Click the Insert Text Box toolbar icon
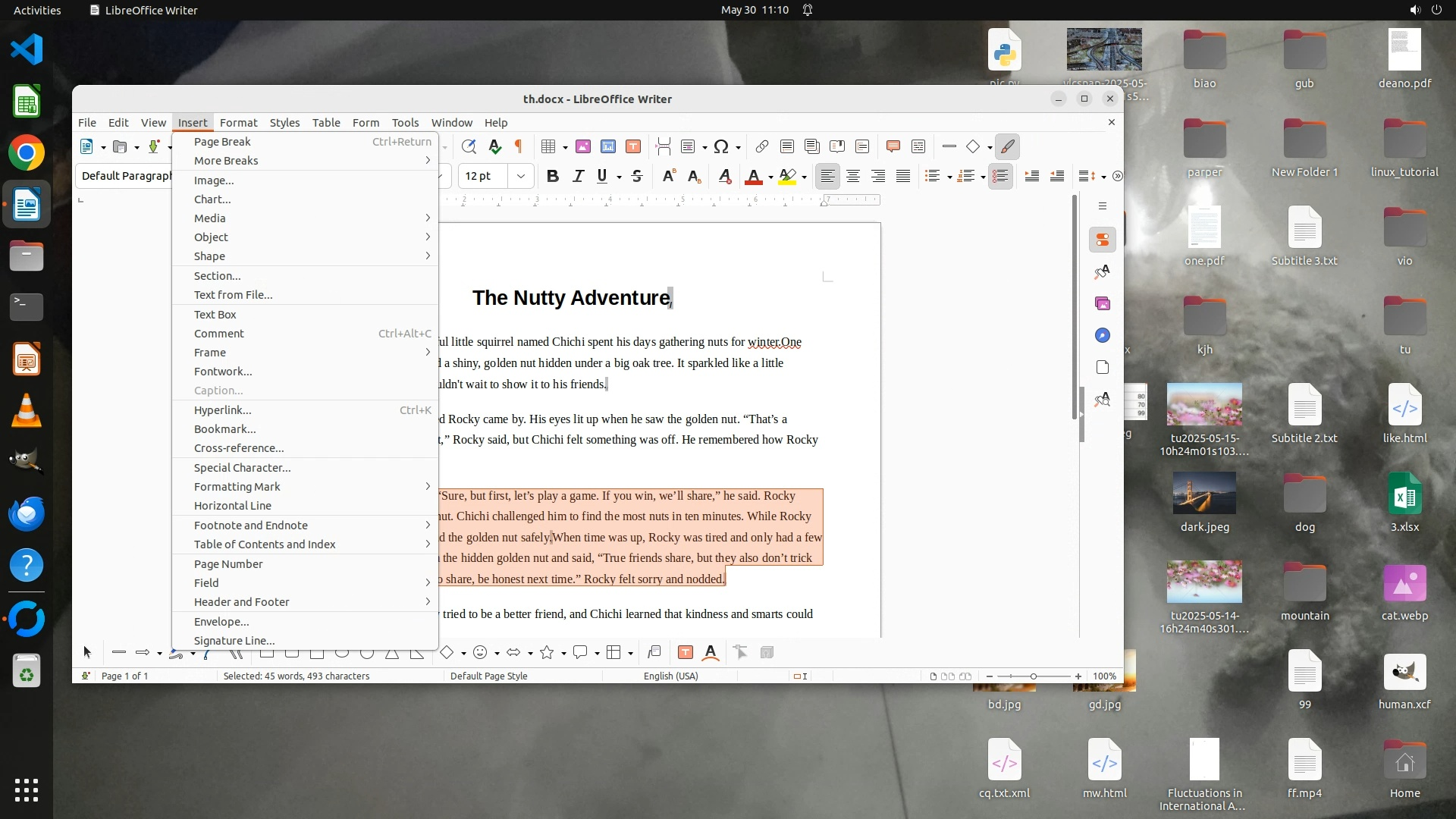This screenshot has height=819, width=1456. click(633, 147)
